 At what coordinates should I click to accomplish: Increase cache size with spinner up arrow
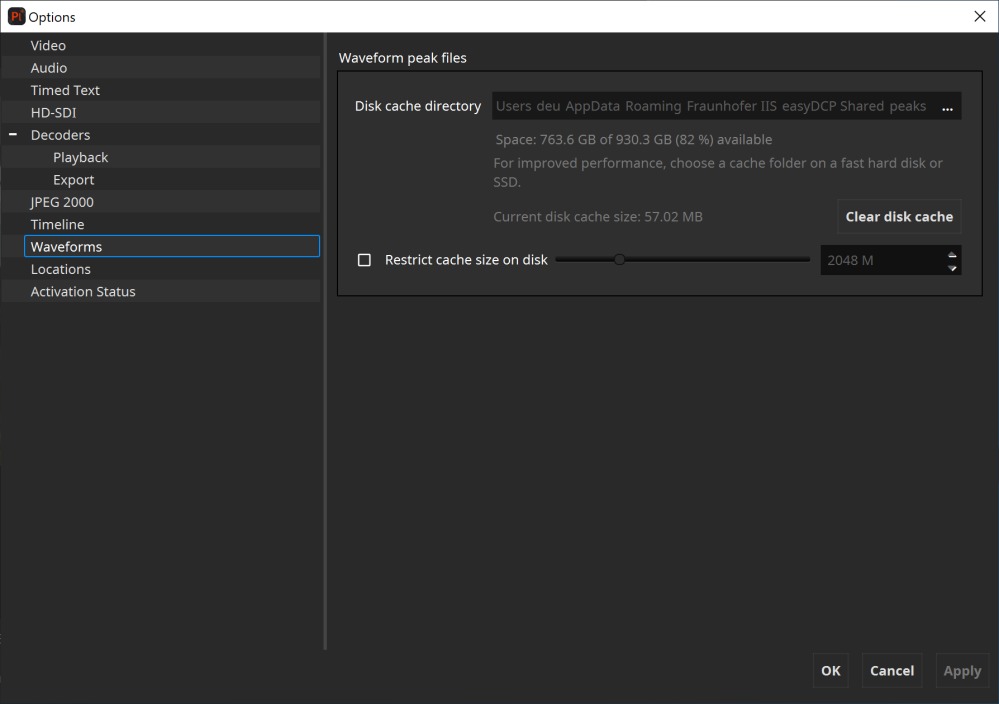[x=952, y=254]
